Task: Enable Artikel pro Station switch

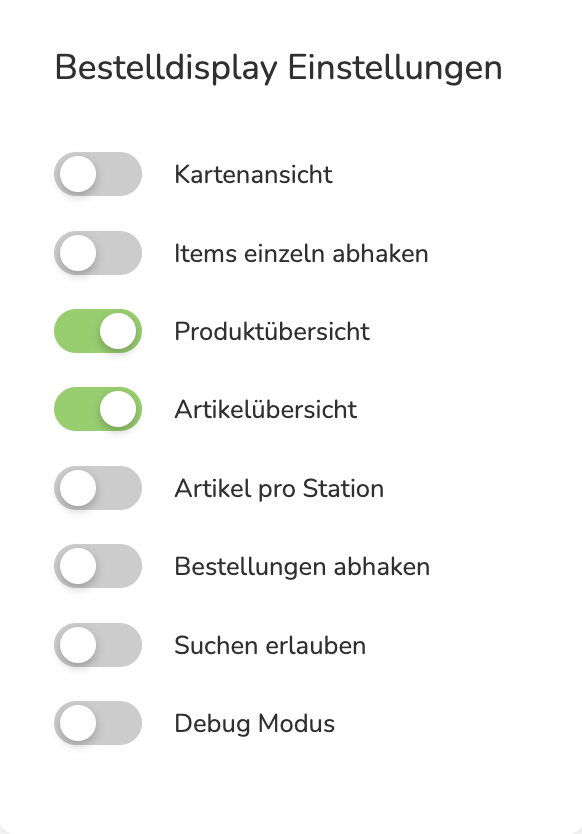Action: (x=98, y=488)
